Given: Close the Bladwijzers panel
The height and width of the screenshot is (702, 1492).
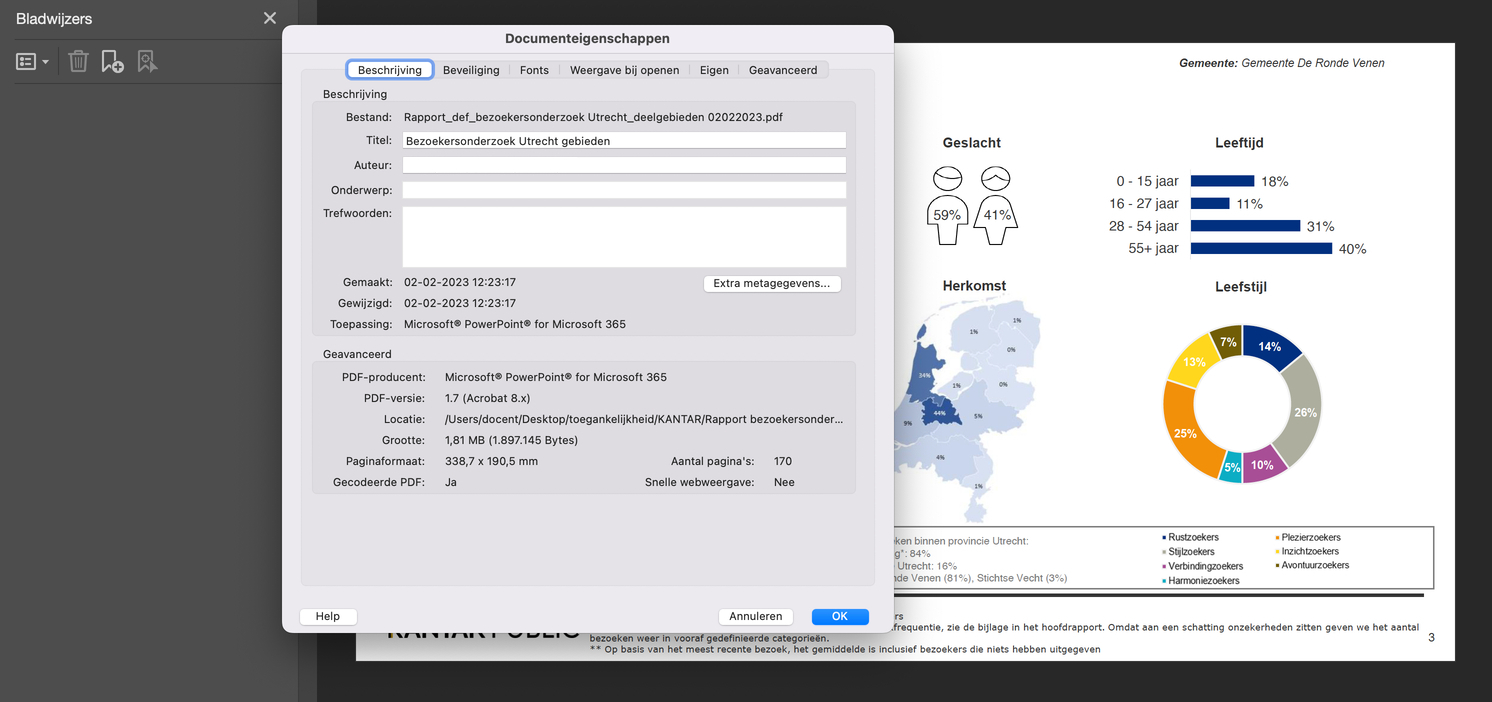Looking at the screenshot, I should (270, 18).
